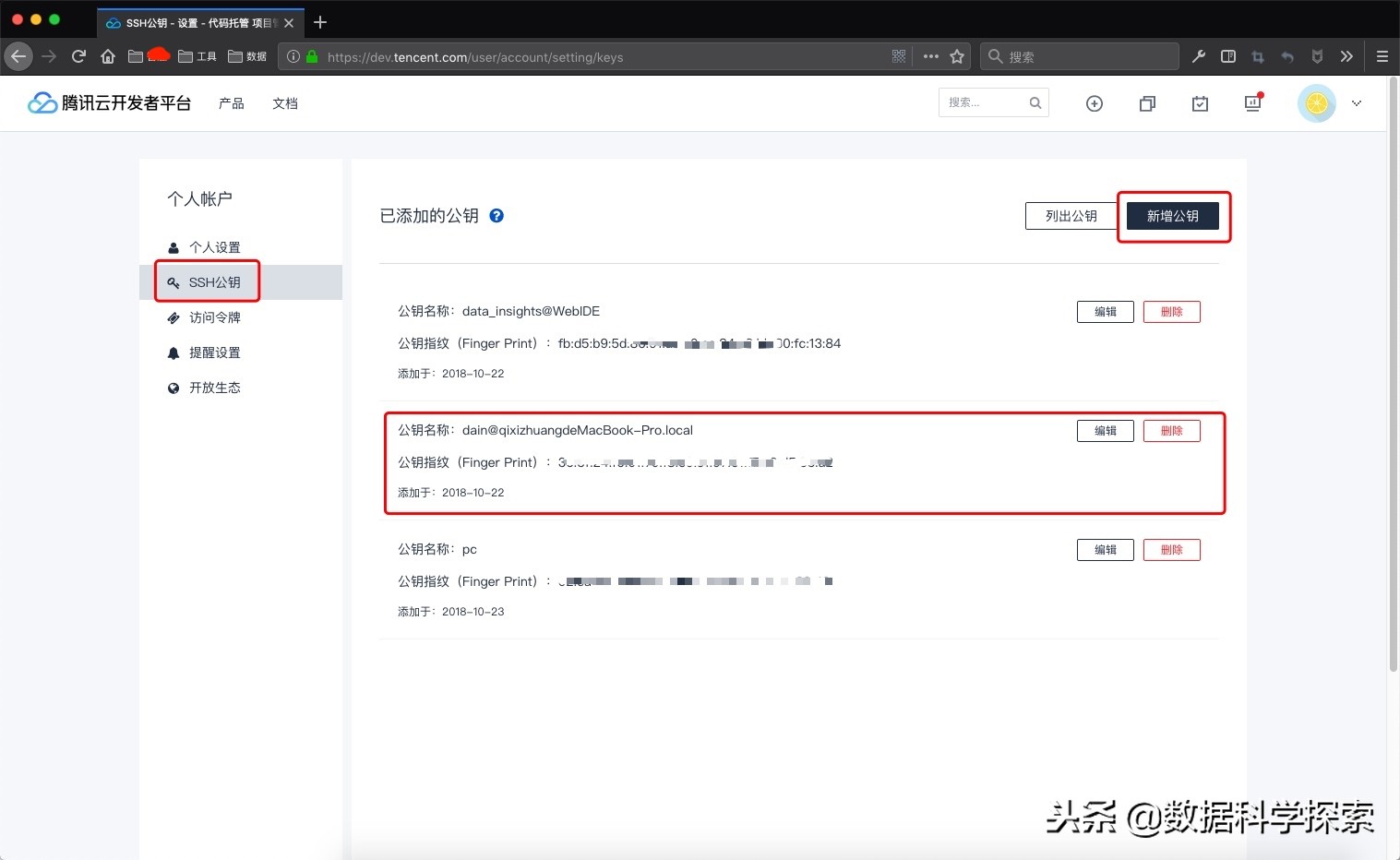Select the key icon beside SSH公钥
The height and width of the screenshot is (860, 1400).
tap(174, 282)
